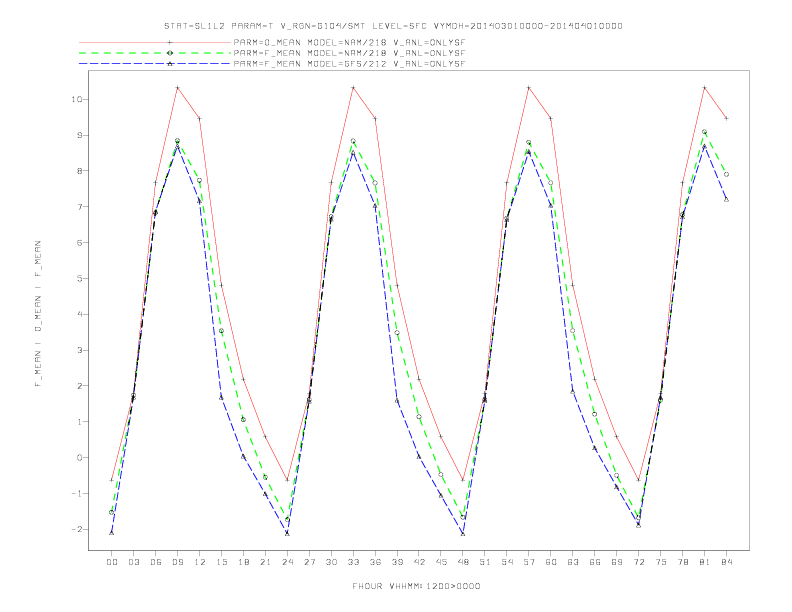792x612 pixels.
Task: Click y-axis tick label -2
Action: [76, 529]
